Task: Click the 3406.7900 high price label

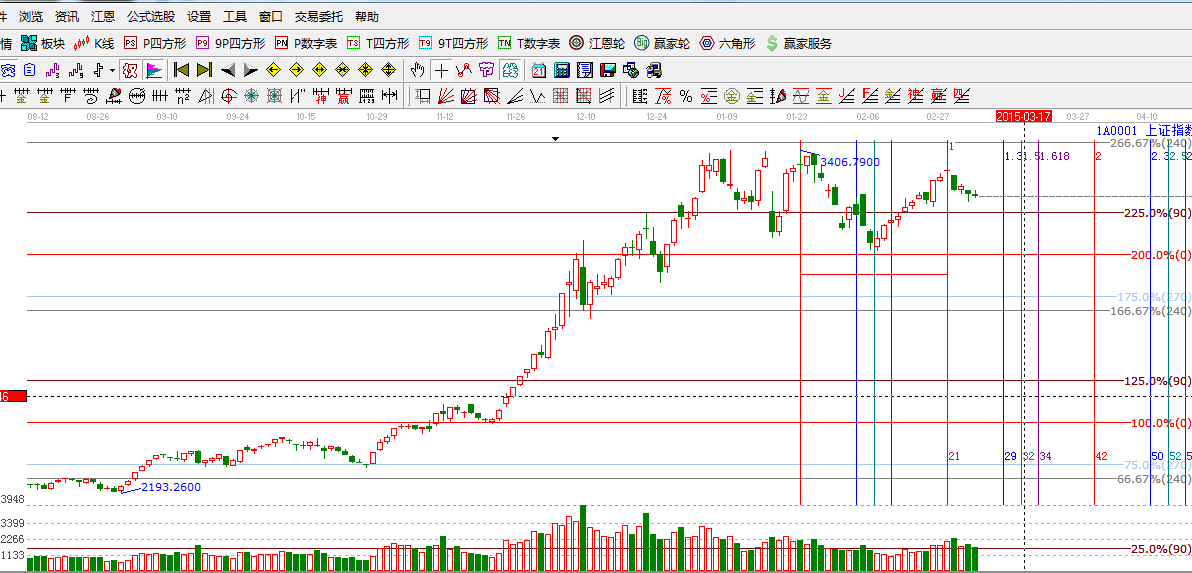Action: pyautogui.click(x=850, y=162)
